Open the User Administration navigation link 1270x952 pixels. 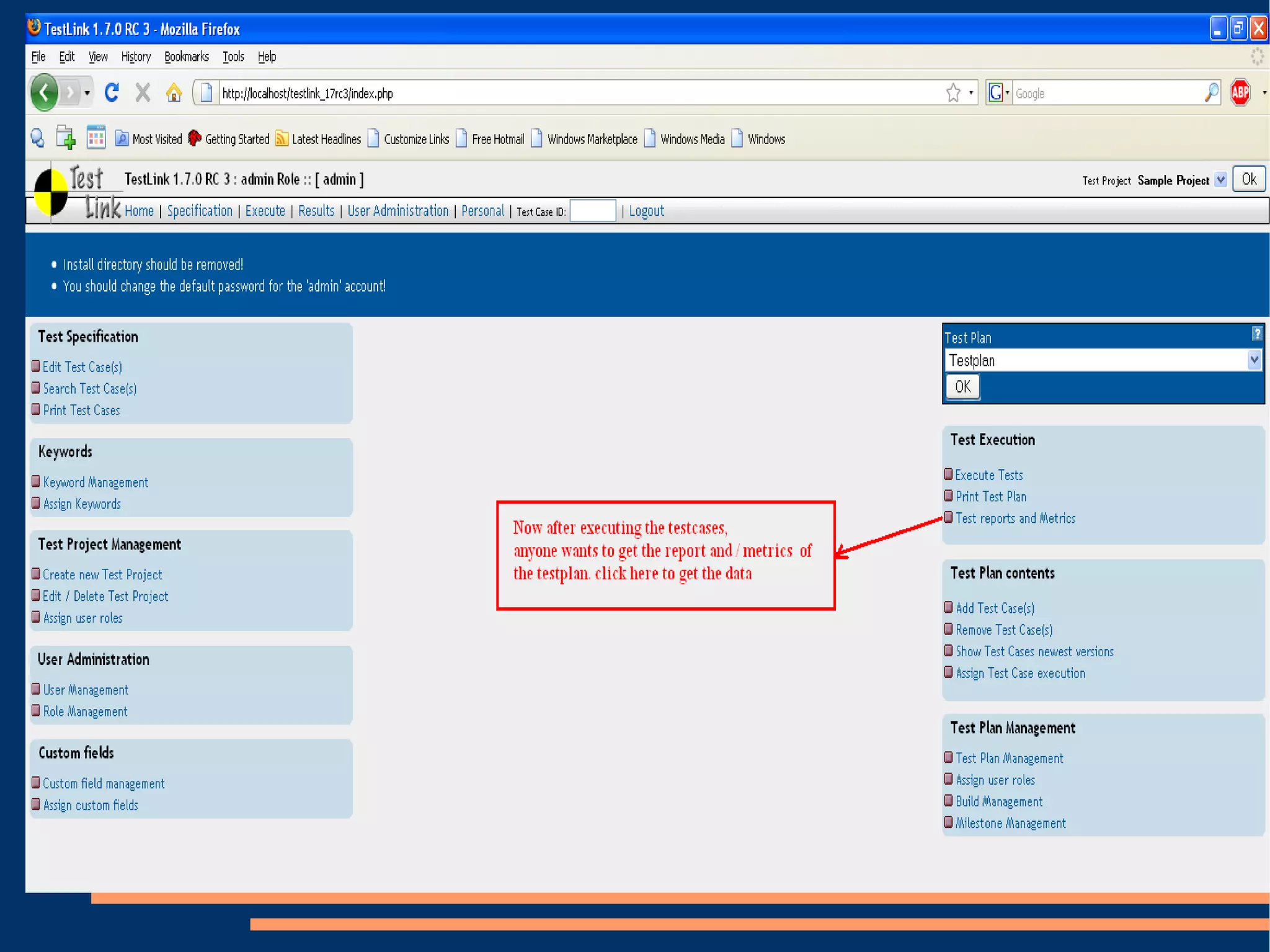click(397, 211)
